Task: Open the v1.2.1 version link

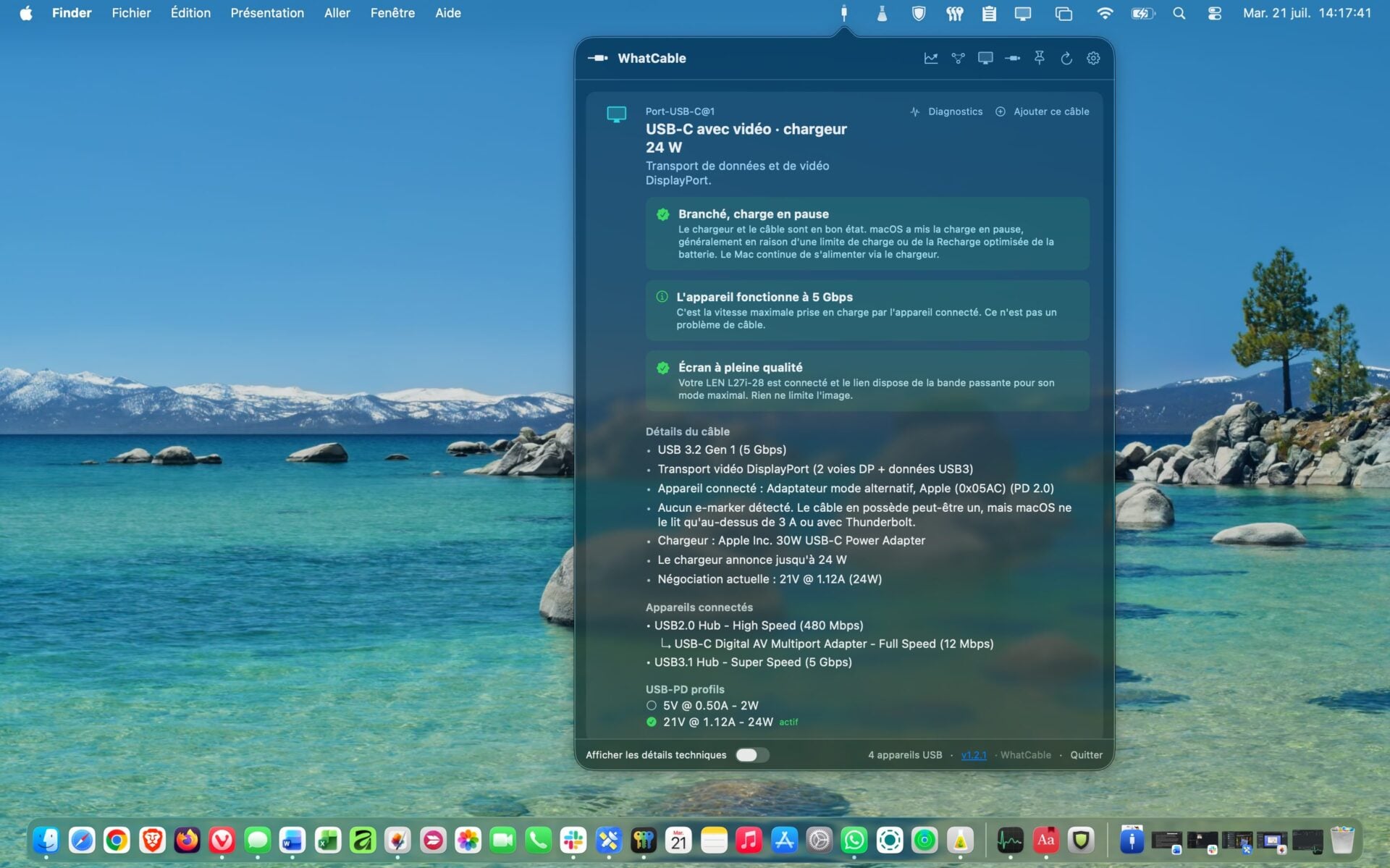Action: (x=974, y=755)
